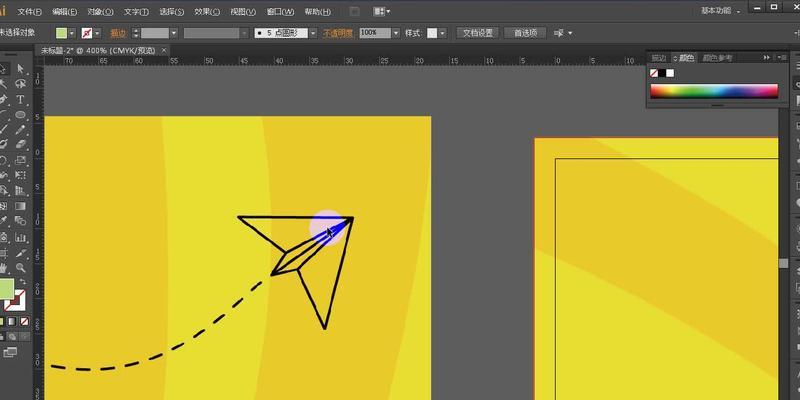The width and height of the screenshot is (800, 400).
Task: Select the Pencil tool
Action: 20,130
